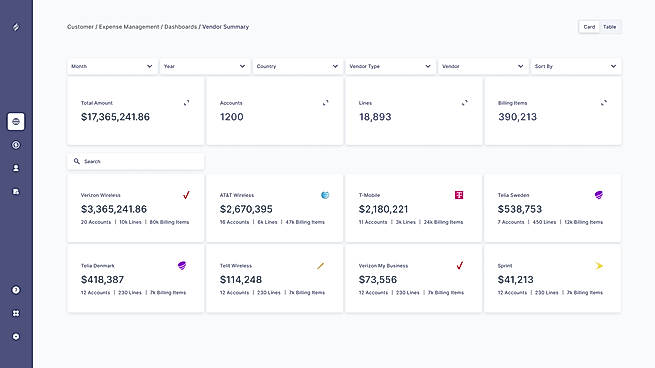The height and width of the screenshot is (368, 655).
Task: Switch to Table view
Action: 609,27
